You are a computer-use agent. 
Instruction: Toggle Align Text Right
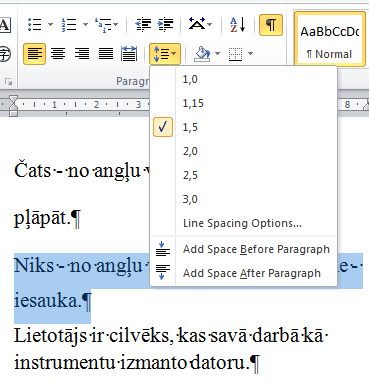pyautogui.click(x=82, y=54)
